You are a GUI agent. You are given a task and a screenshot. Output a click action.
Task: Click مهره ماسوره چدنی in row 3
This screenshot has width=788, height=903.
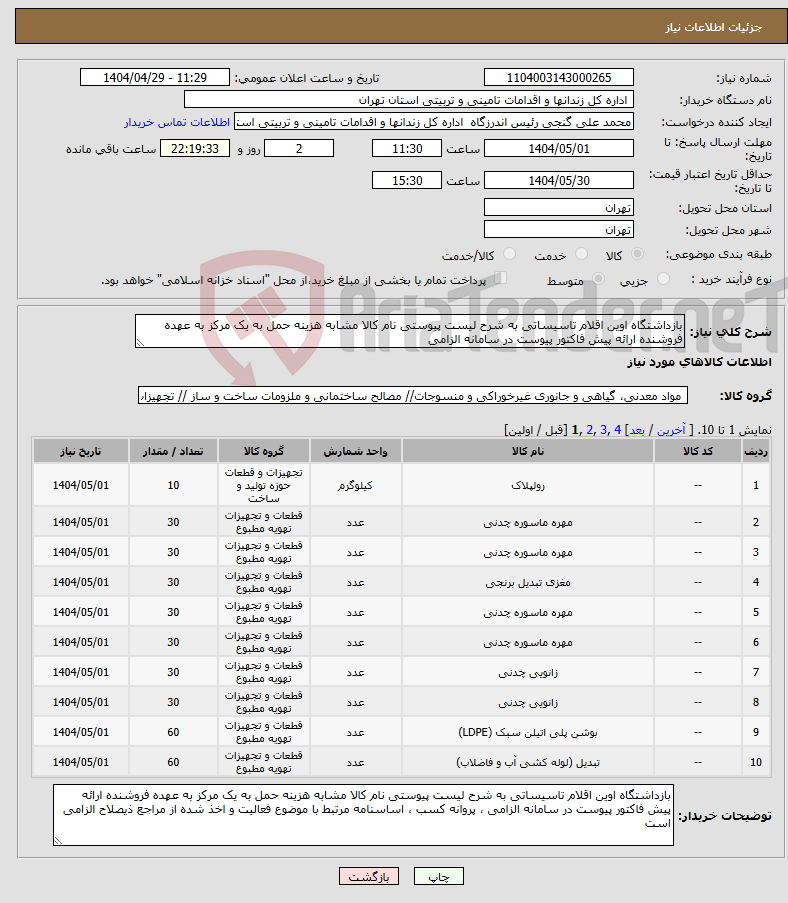(x=528, y=552)
